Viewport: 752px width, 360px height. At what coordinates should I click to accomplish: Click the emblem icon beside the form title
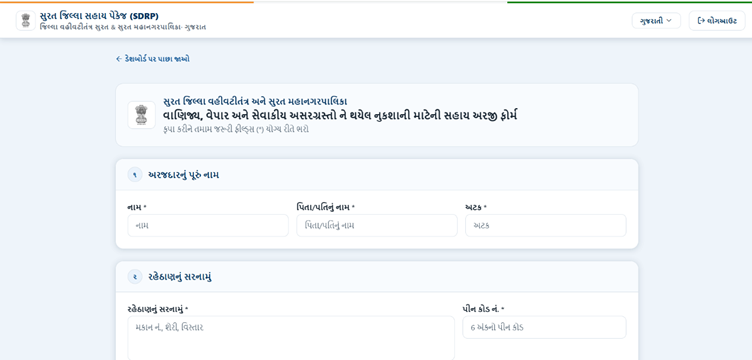141,115
